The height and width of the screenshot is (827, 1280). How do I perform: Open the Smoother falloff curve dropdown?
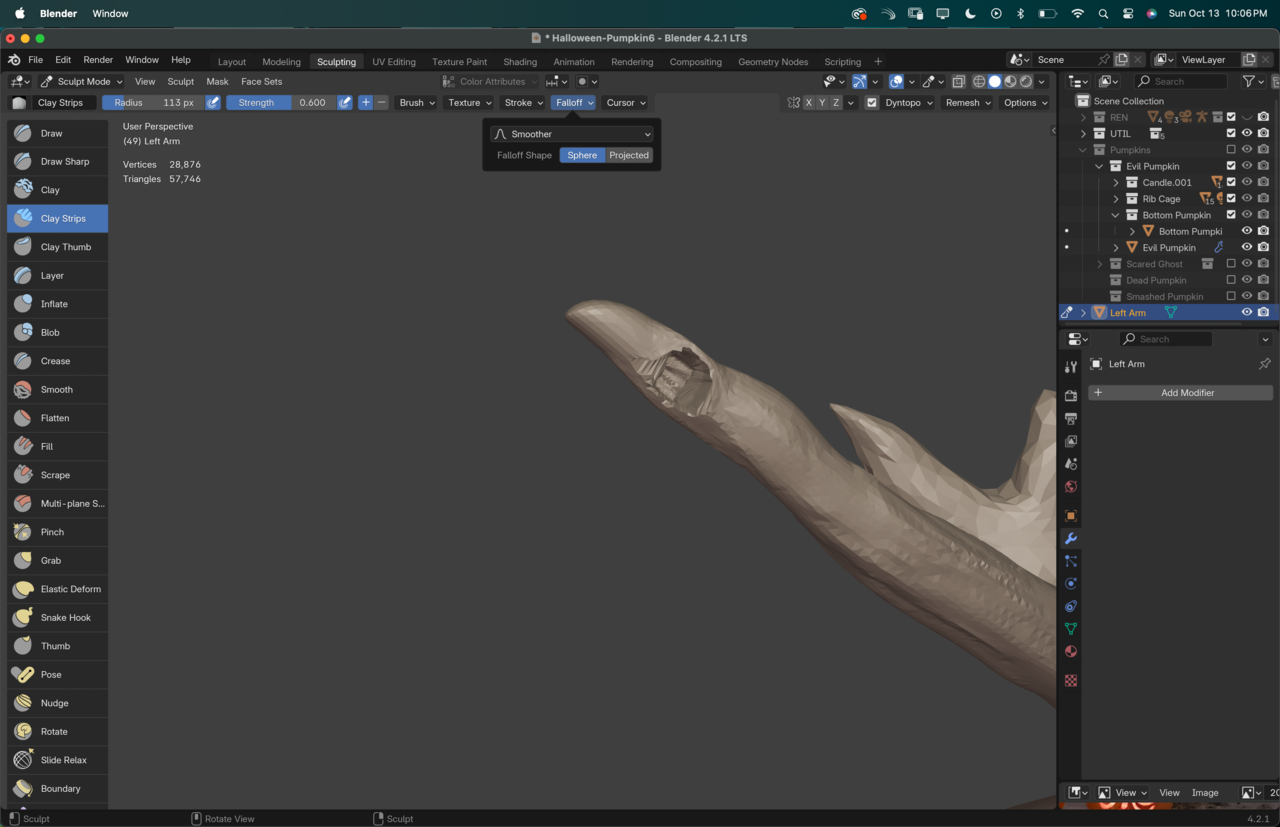point(572,134)
